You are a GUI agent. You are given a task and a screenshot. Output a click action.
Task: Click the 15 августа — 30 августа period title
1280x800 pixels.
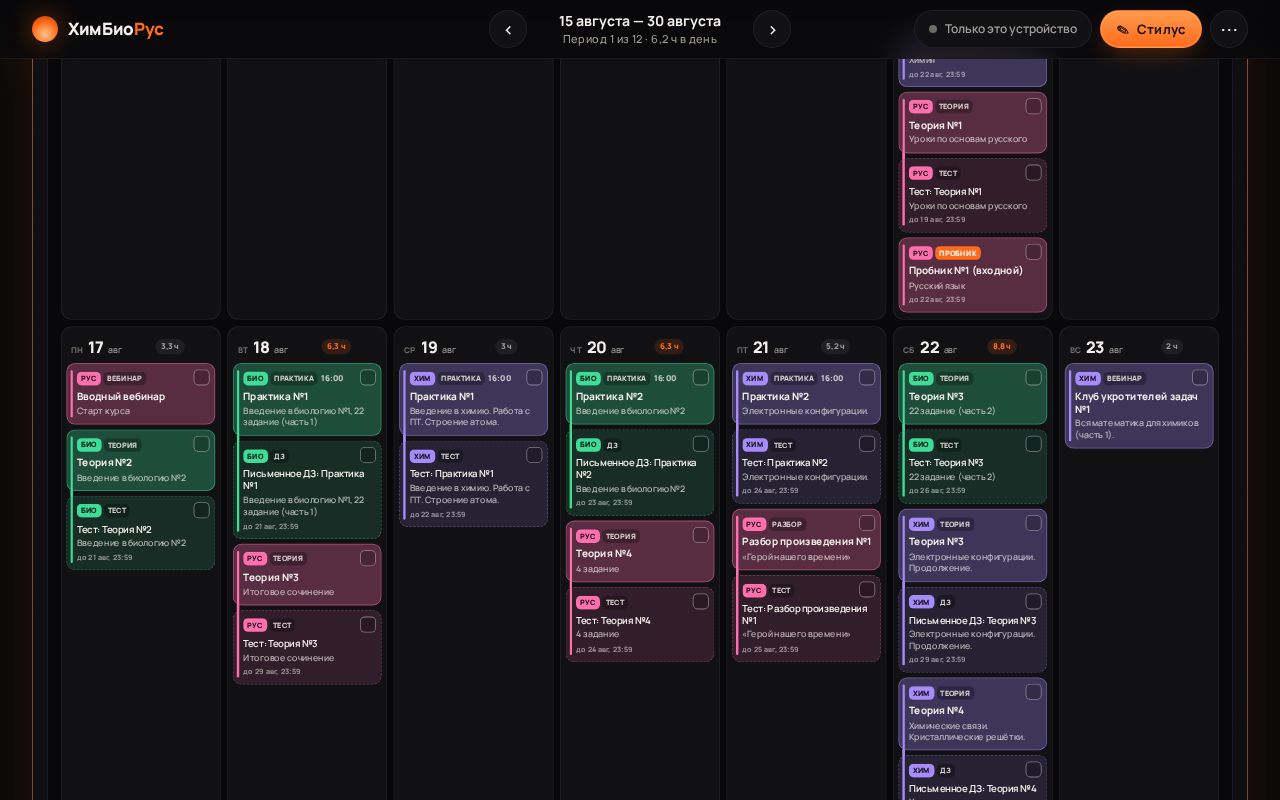click(640, 21)
